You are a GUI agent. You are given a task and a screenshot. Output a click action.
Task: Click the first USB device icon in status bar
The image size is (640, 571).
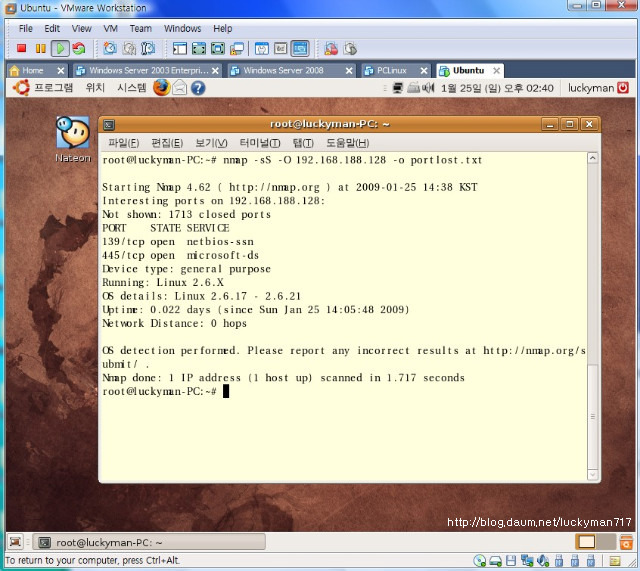[x=559, y=561]
